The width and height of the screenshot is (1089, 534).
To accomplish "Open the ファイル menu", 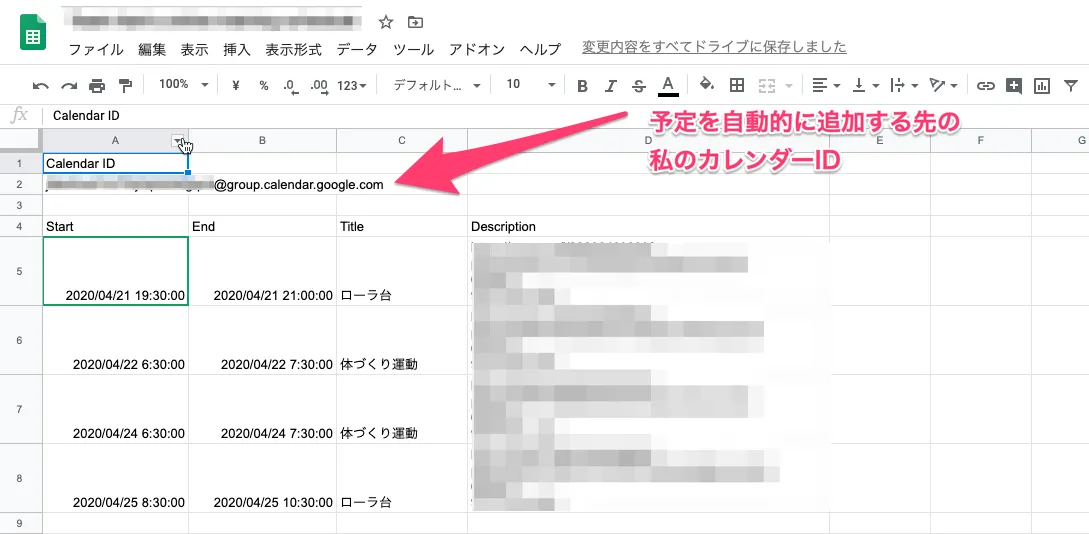I will [97, 49].
